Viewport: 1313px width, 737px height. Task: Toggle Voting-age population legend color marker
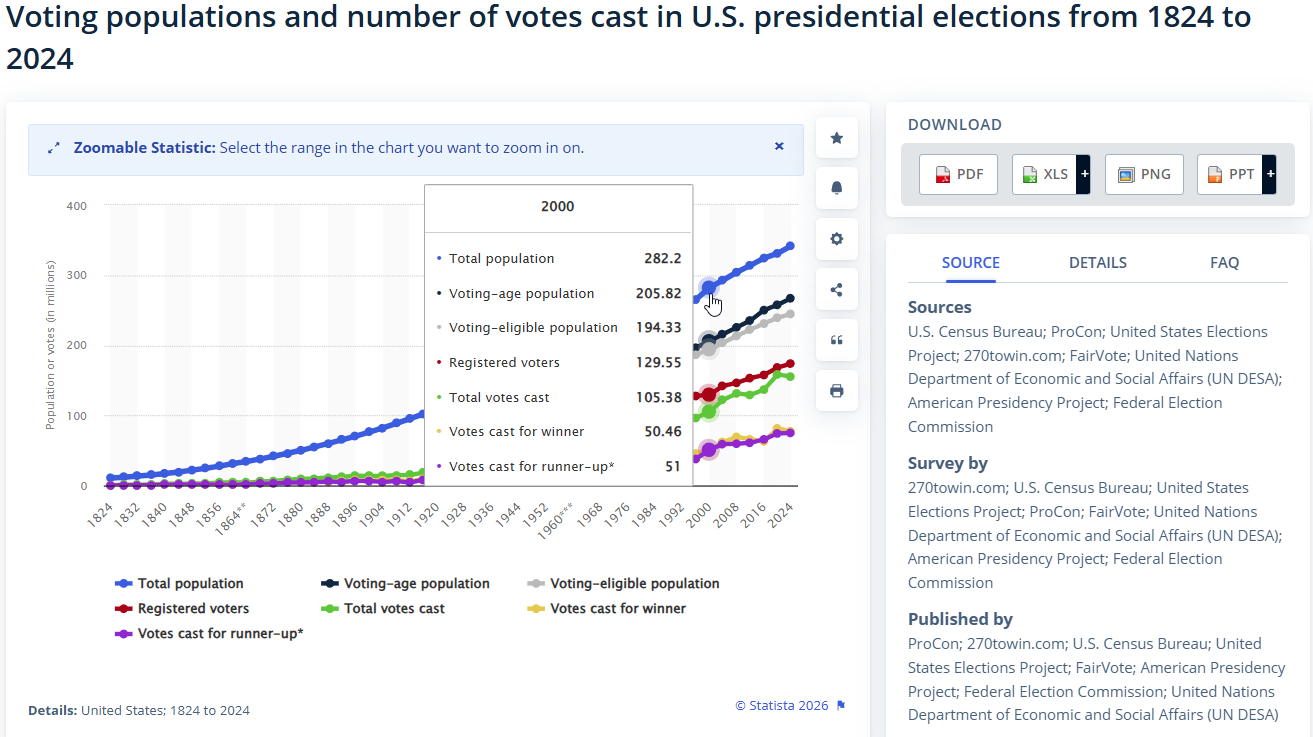click(x=330, y=583)
